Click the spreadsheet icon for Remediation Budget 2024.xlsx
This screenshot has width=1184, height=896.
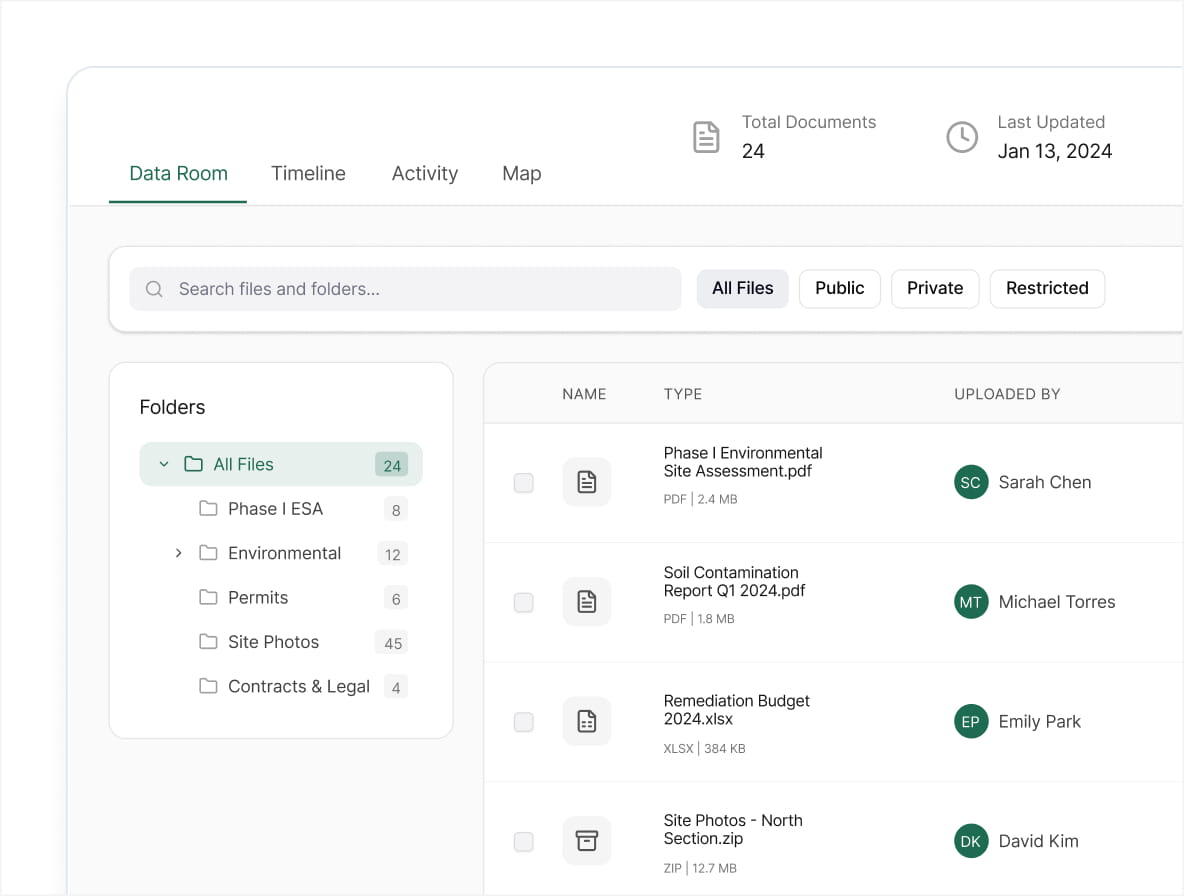pyautogui.click(x=587, y=721)
